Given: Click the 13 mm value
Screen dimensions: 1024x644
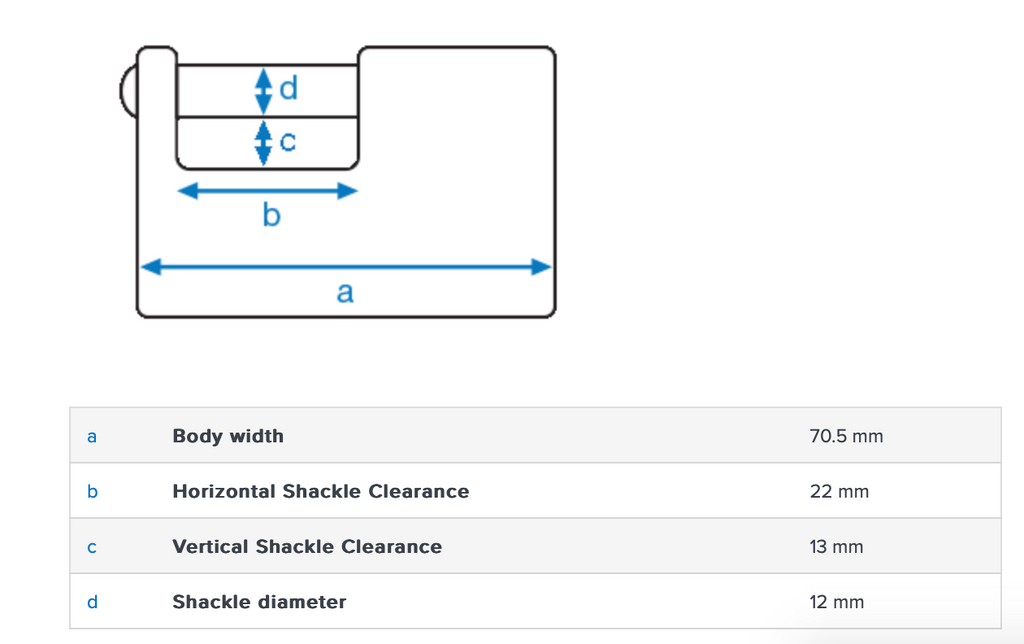Looking at the screenshot, I should point(836,547).
